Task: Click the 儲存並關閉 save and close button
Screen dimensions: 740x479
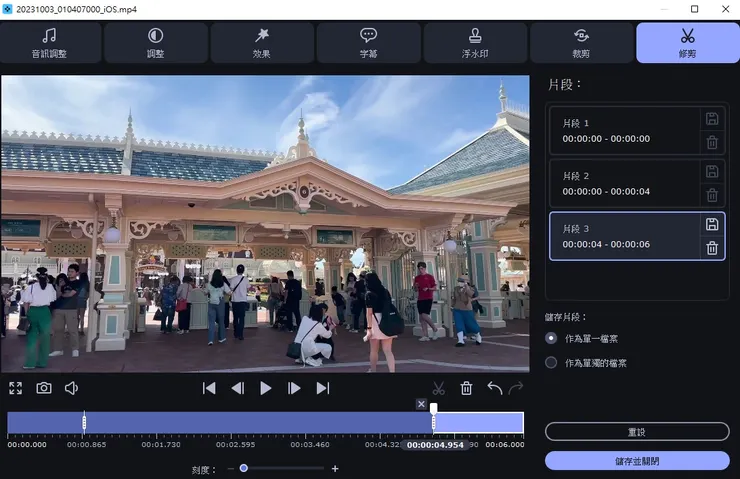Action: pyautogui.click(x=637, y=461)
